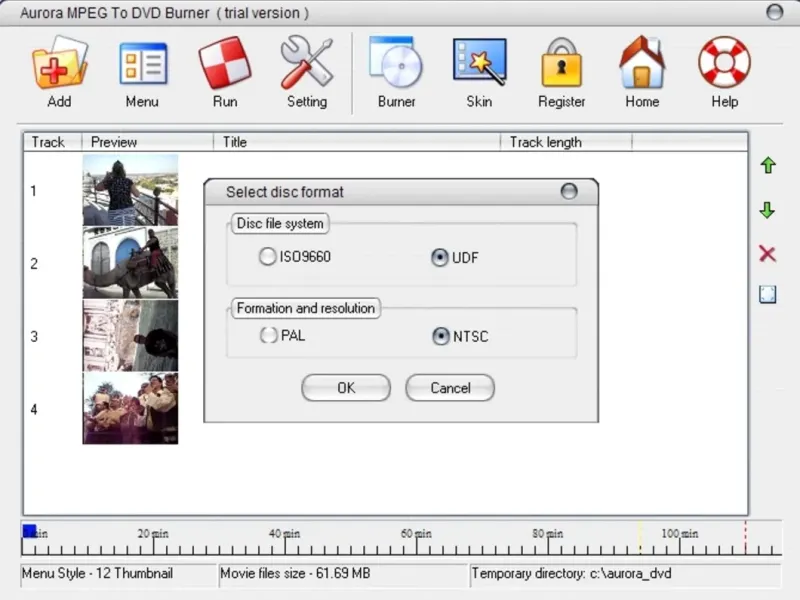Click the 100 min timeline label

pyautogui.click(x=680, y=534)
